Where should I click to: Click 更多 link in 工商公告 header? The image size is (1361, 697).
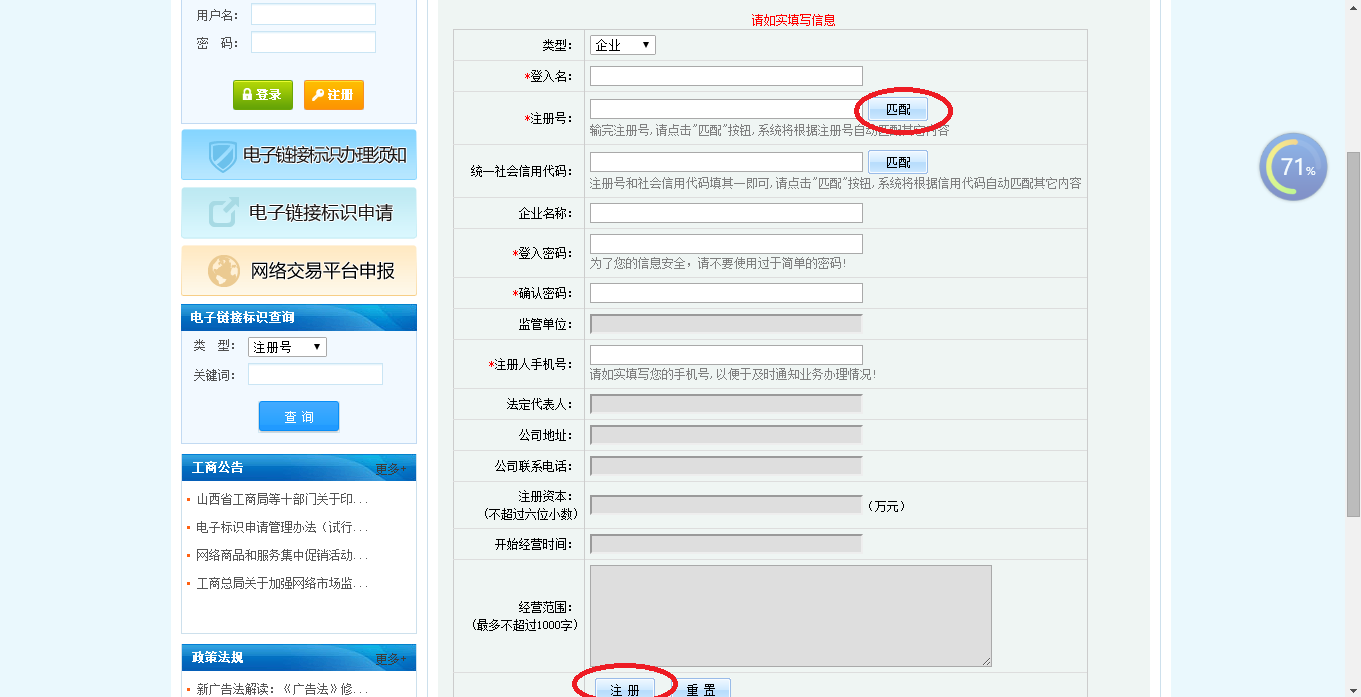[390, 468]
